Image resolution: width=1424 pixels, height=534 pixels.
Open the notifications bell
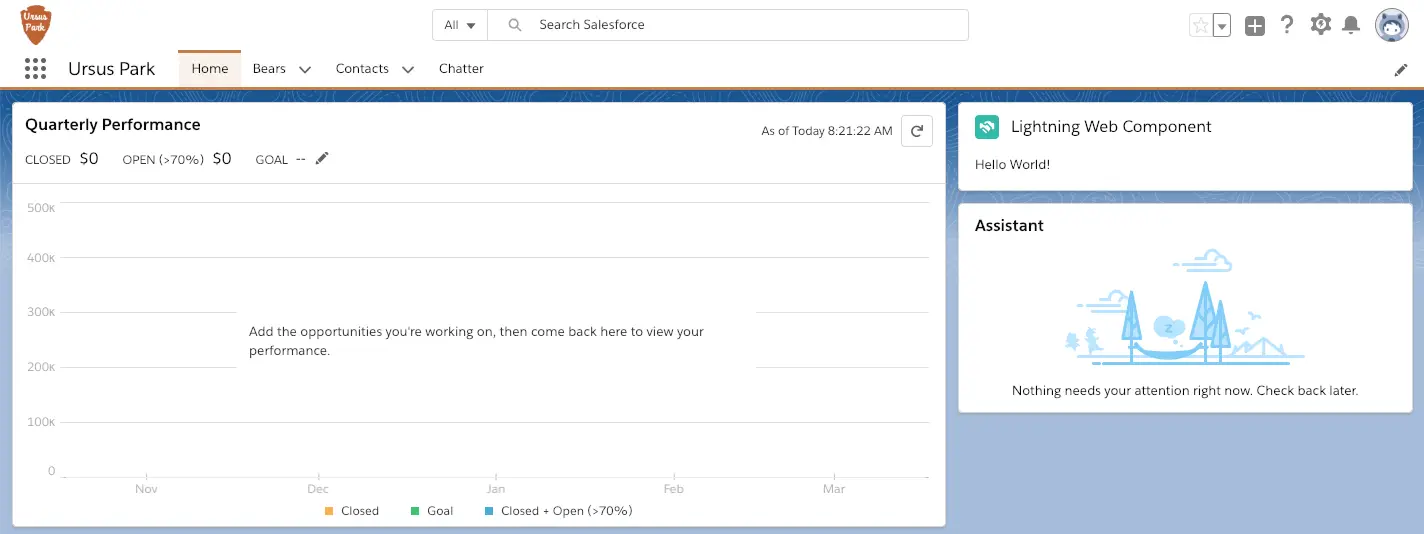(1351, 25)
